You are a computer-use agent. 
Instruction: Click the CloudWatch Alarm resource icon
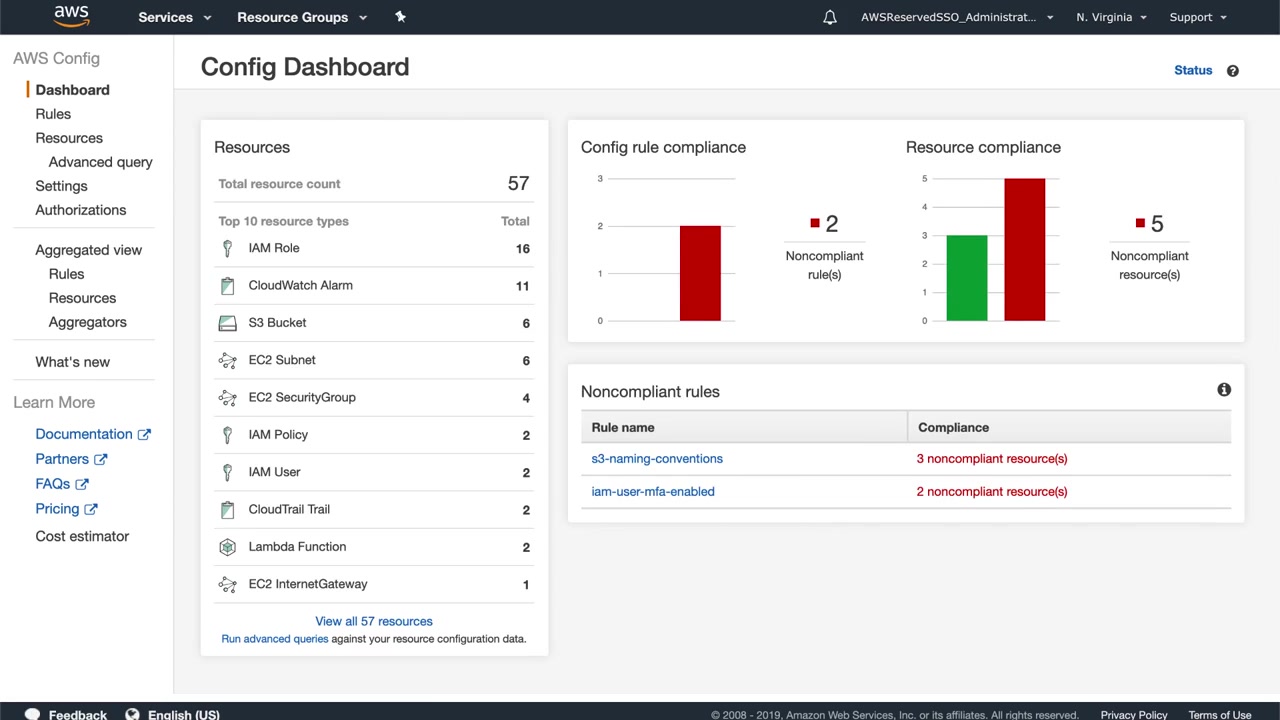pos(228,286)
